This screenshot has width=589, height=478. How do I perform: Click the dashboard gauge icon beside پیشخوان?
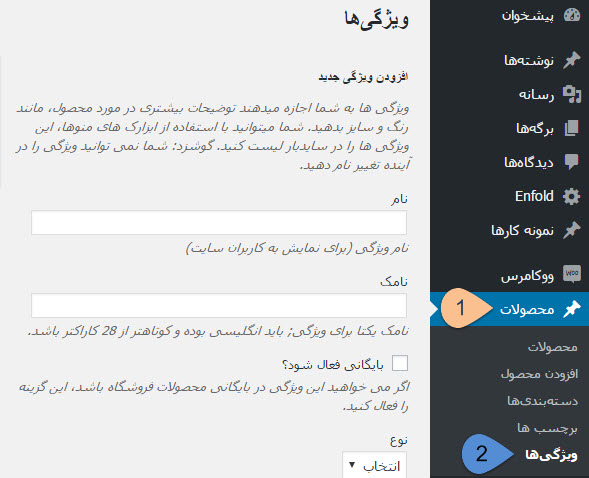click(x=572, y=15)
